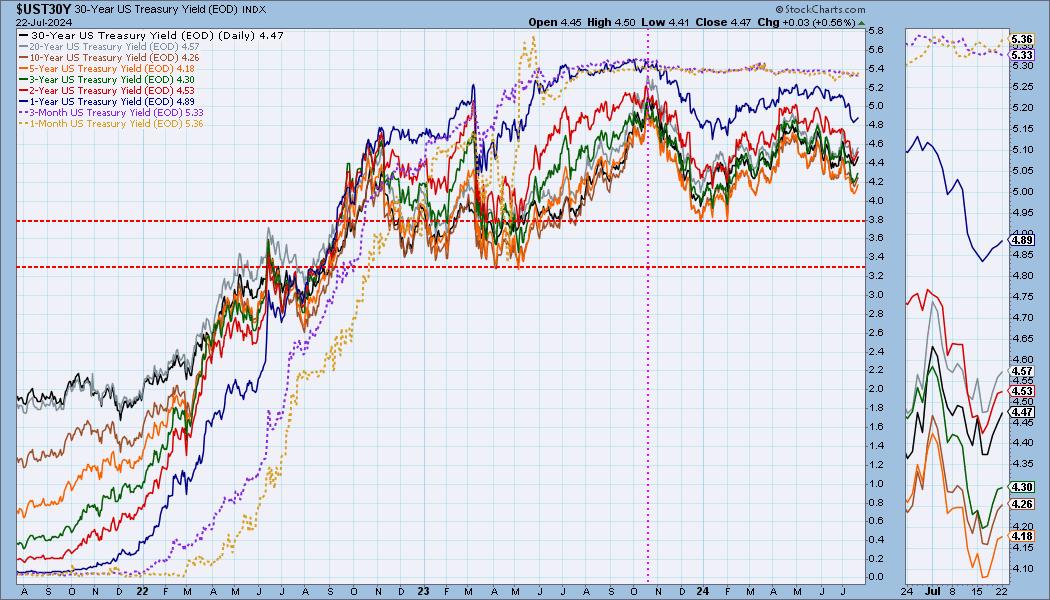The height and width of the screenshot is (600, 1050).
Task: Click the 5.36 last-value tag for 1-Month yield
Action: (1023, 40)
